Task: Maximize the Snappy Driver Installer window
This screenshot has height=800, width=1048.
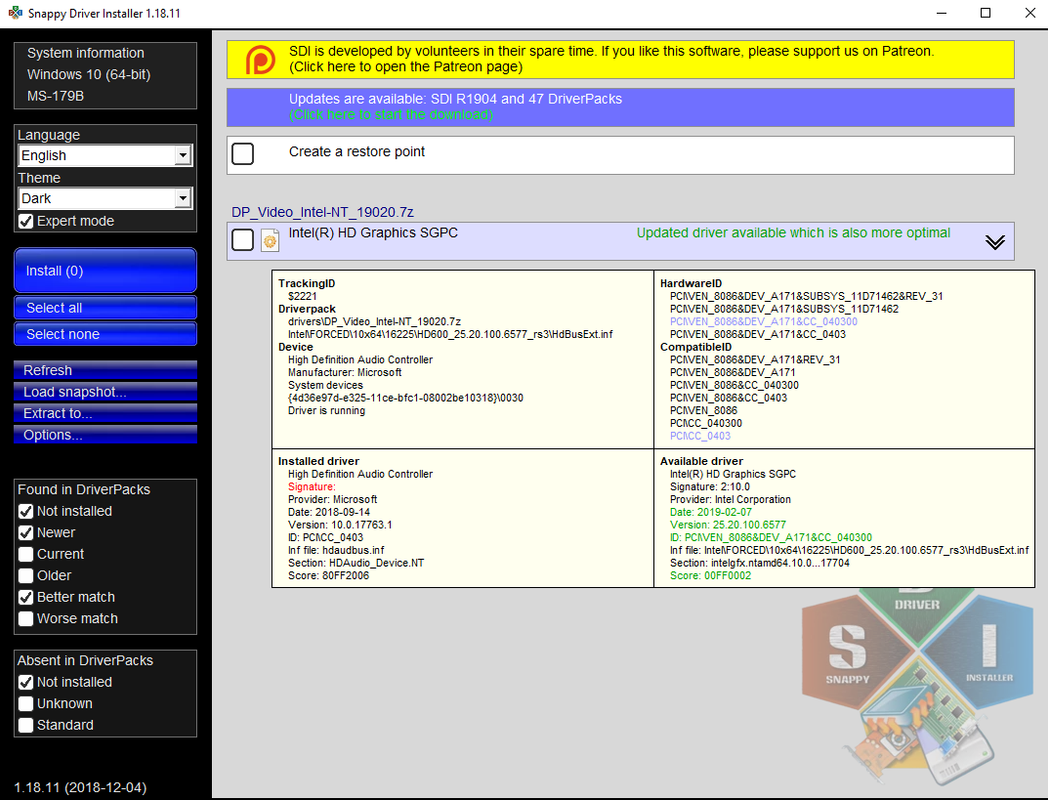Action: coord(985,13)
